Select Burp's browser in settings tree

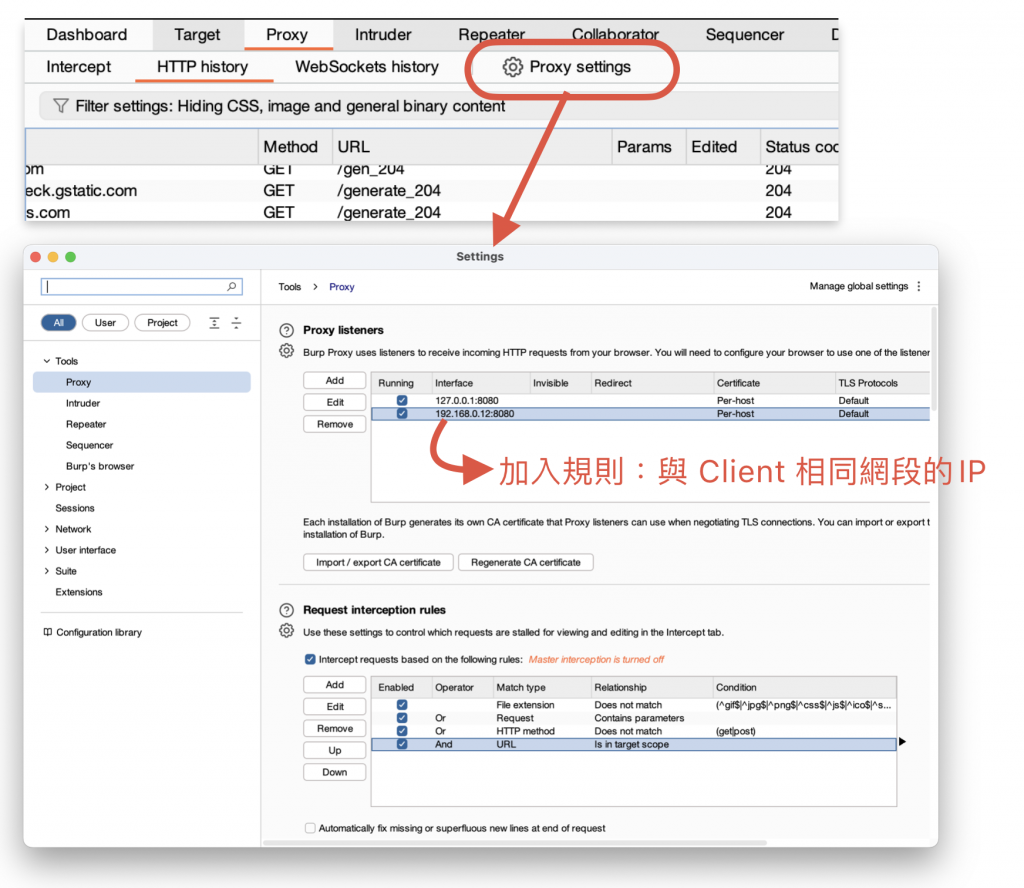click(100, 466)
